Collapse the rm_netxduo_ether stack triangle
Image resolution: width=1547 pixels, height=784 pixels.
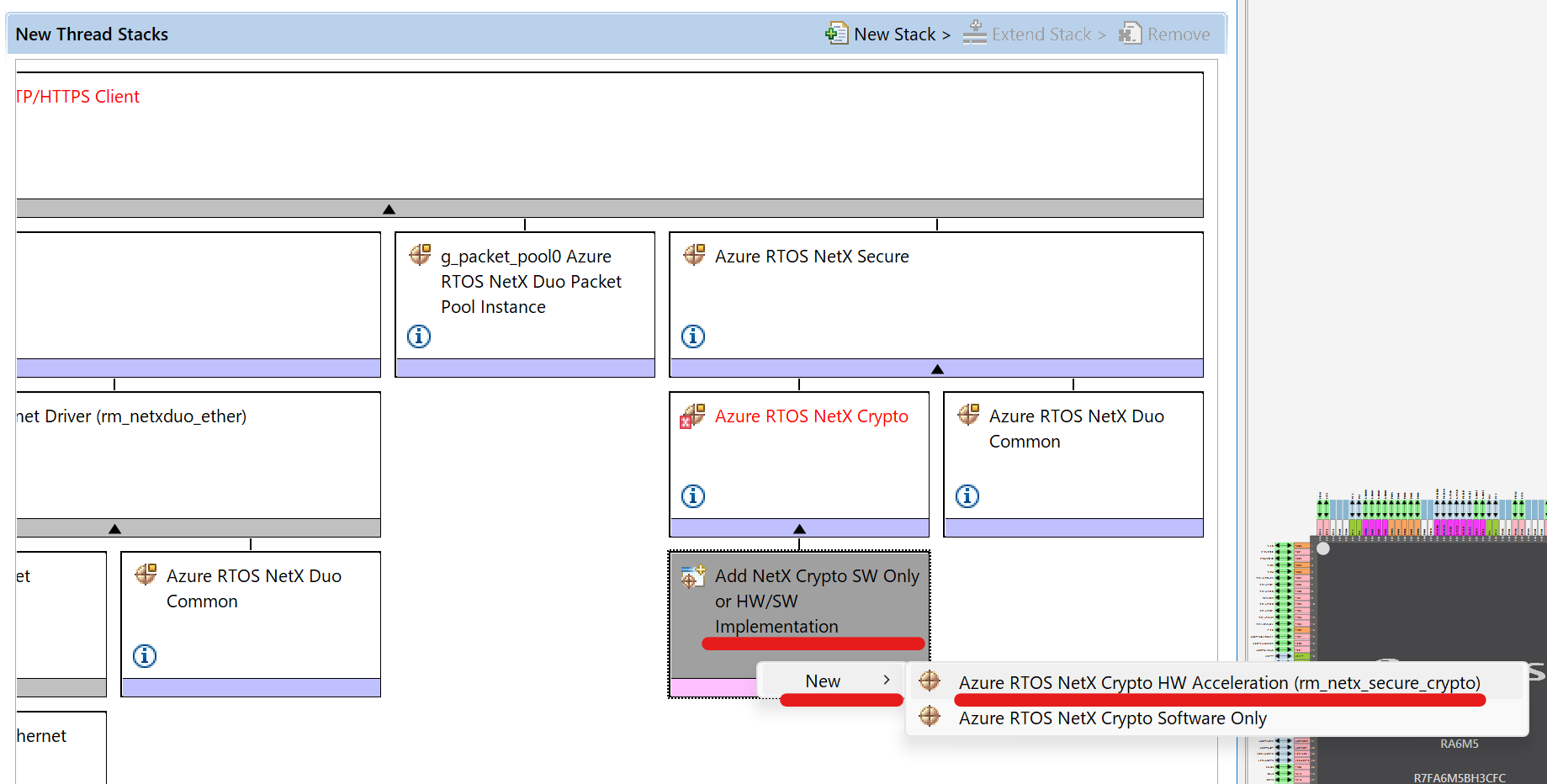[x=115, y=529]
